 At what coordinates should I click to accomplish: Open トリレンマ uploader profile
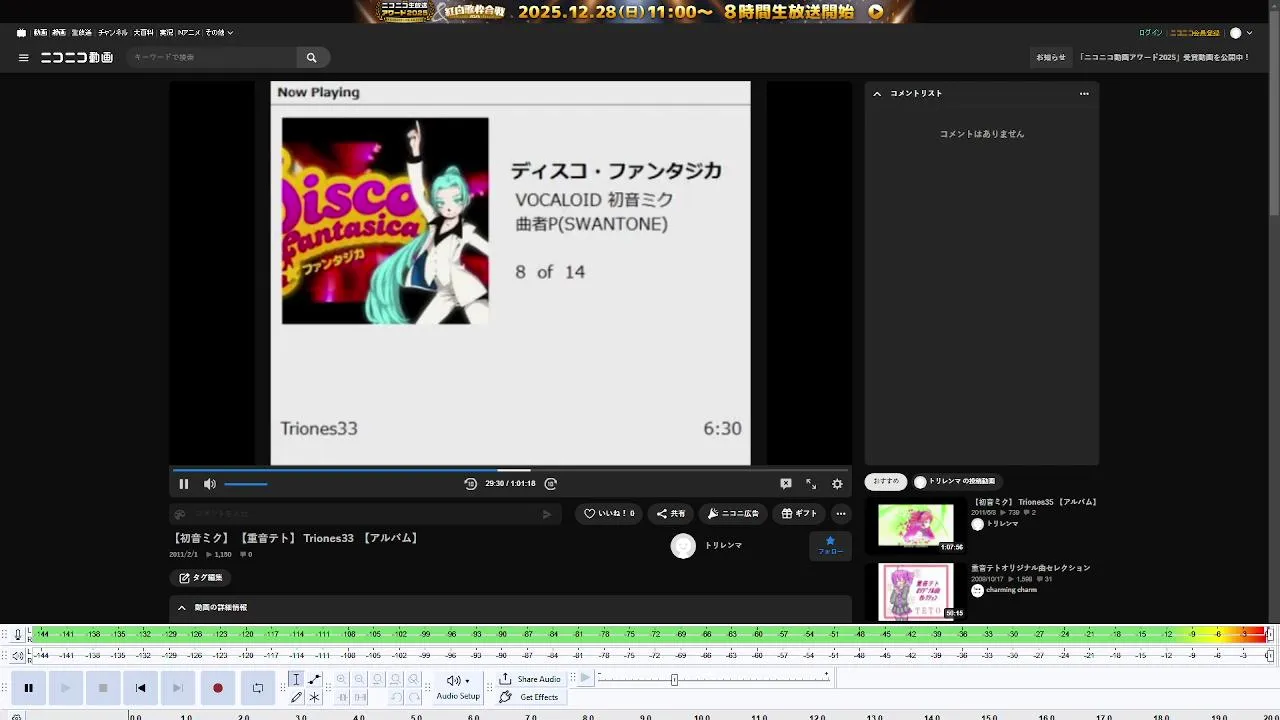pyautogui.click(x=723, y=546)
